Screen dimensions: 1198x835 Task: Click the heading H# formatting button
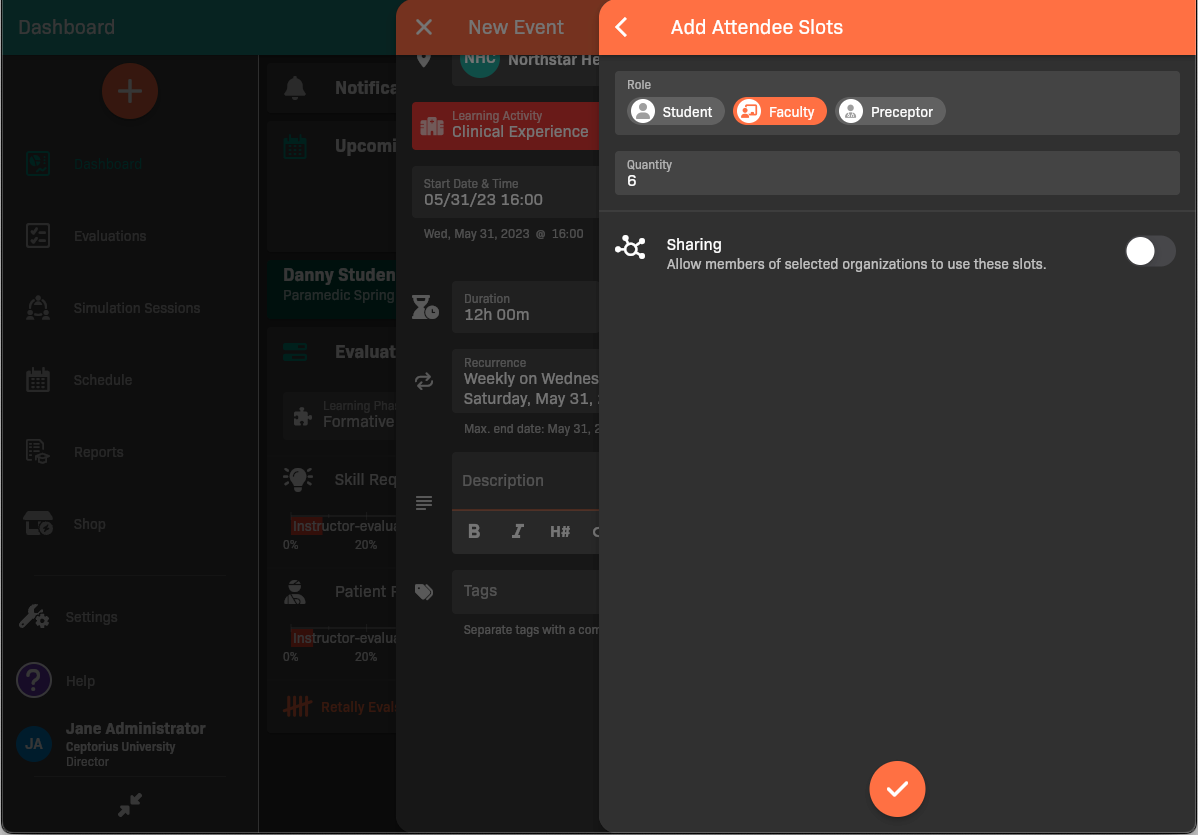coord(559,531)
